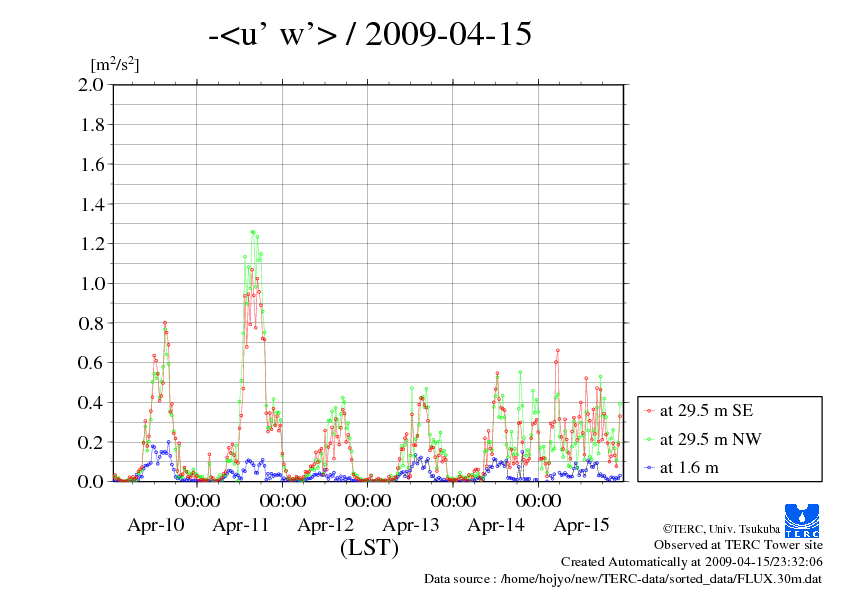
Task: Click the y-axis unit label [m2/s2]
Action: (115, 65)
